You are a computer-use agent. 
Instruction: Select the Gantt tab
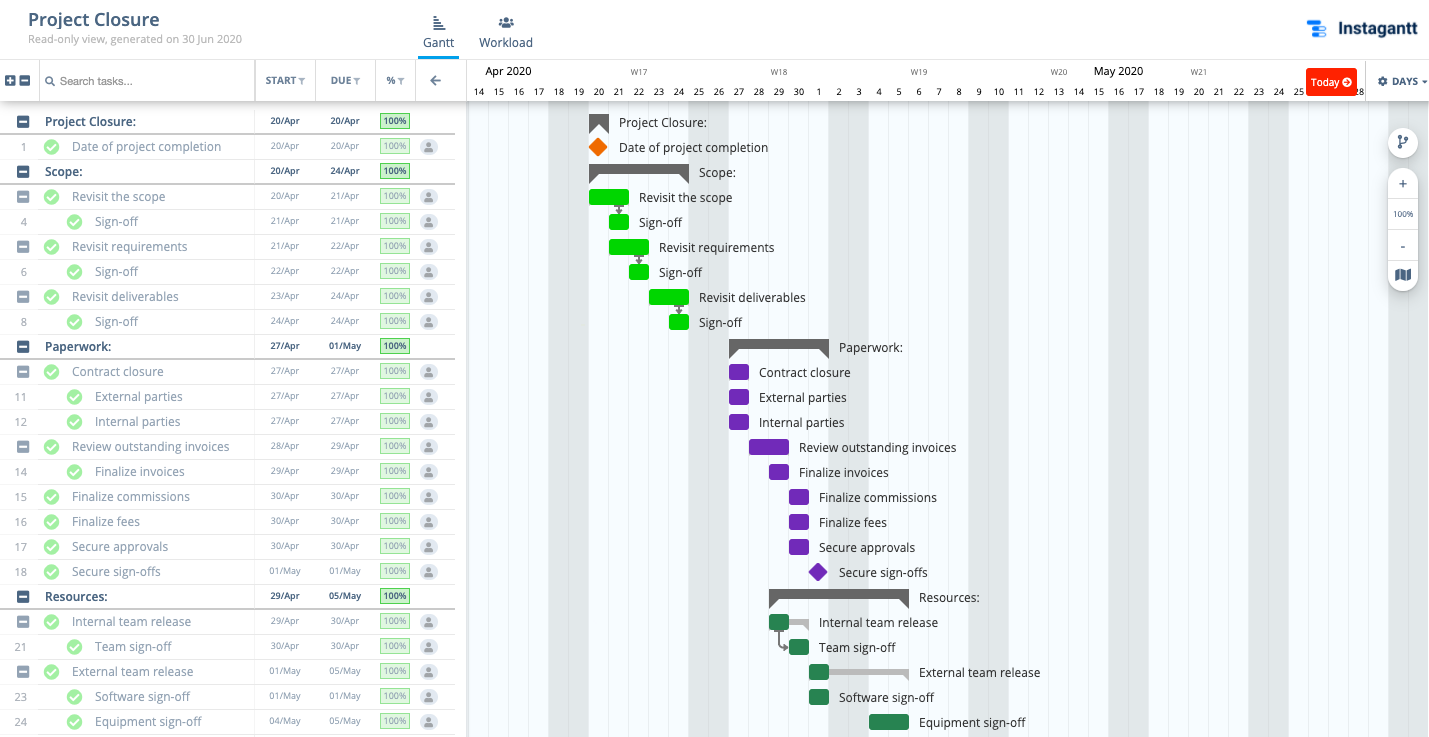click(438, 33)
